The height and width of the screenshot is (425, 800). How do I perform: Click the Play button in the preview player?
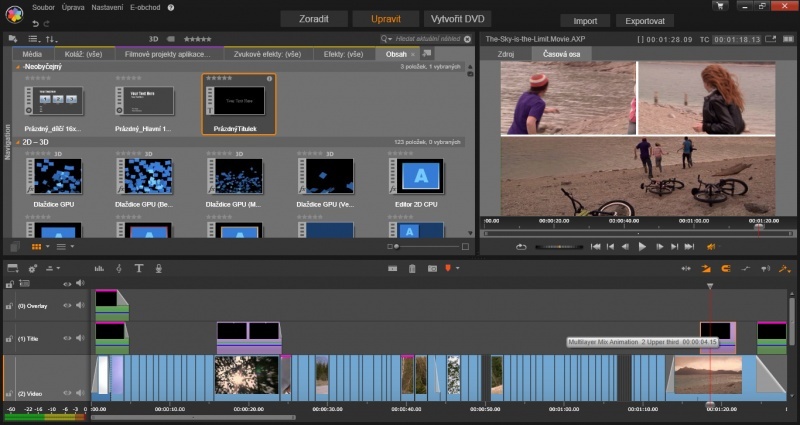(x=642, y=246)
